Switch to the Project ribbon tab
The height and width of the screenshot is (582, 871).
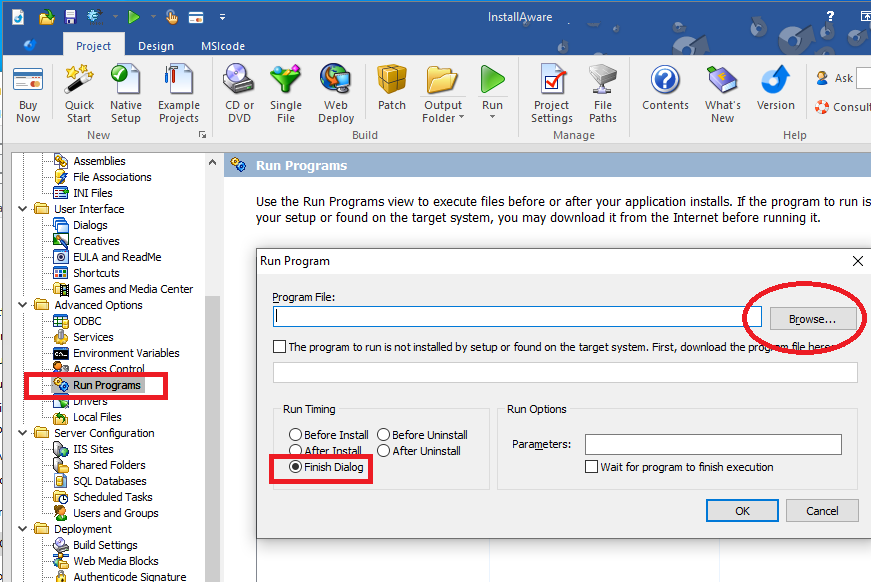click(93, 46)
